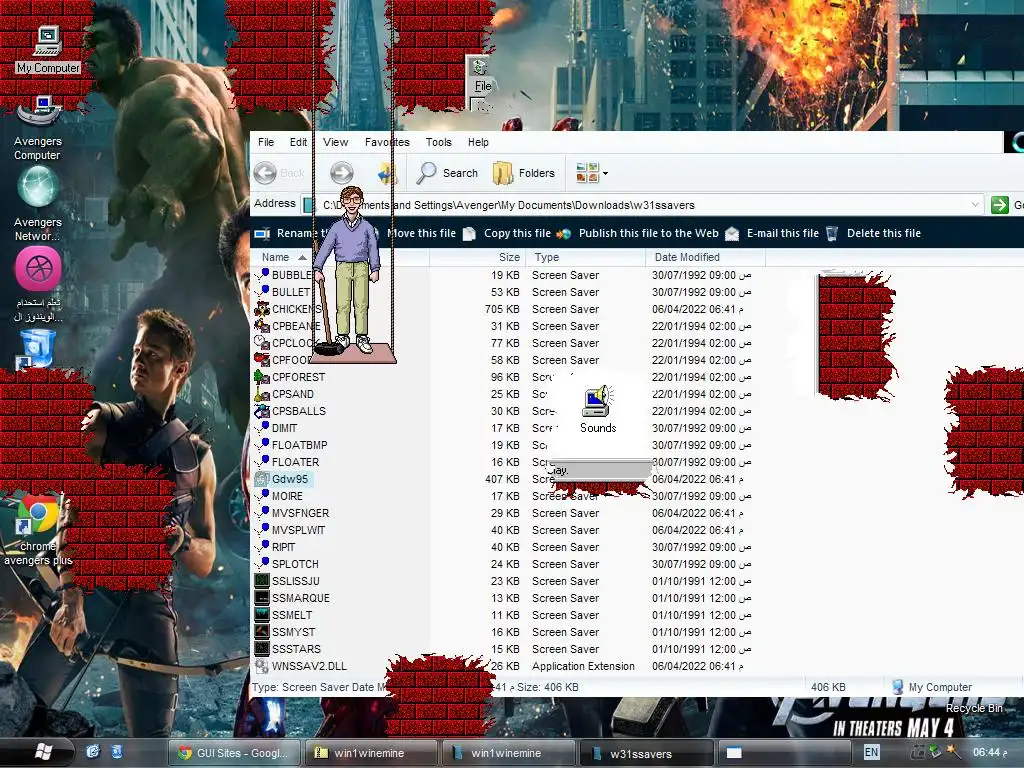This screenshot has width=1024, height=768.
Task: Click the Windows Start button
Action: 42,752
